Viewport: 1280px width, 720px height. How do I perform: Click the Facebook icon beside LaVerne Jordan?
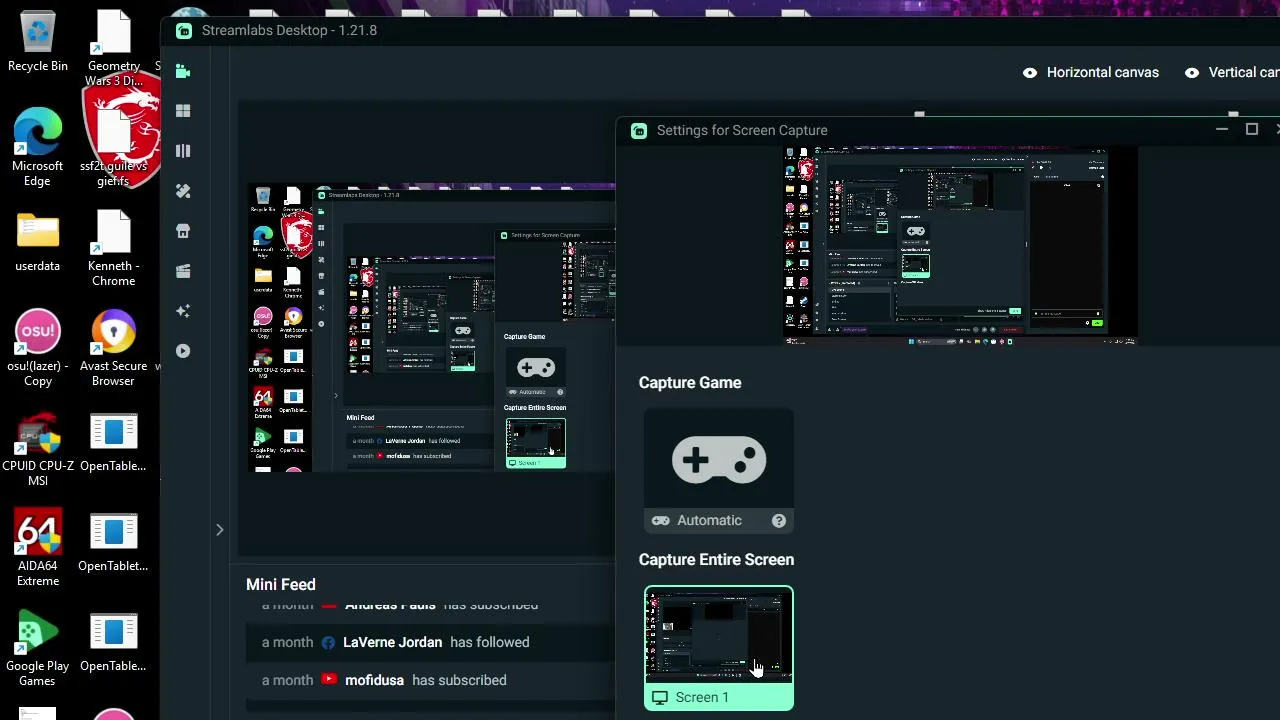tap(328, 642)
